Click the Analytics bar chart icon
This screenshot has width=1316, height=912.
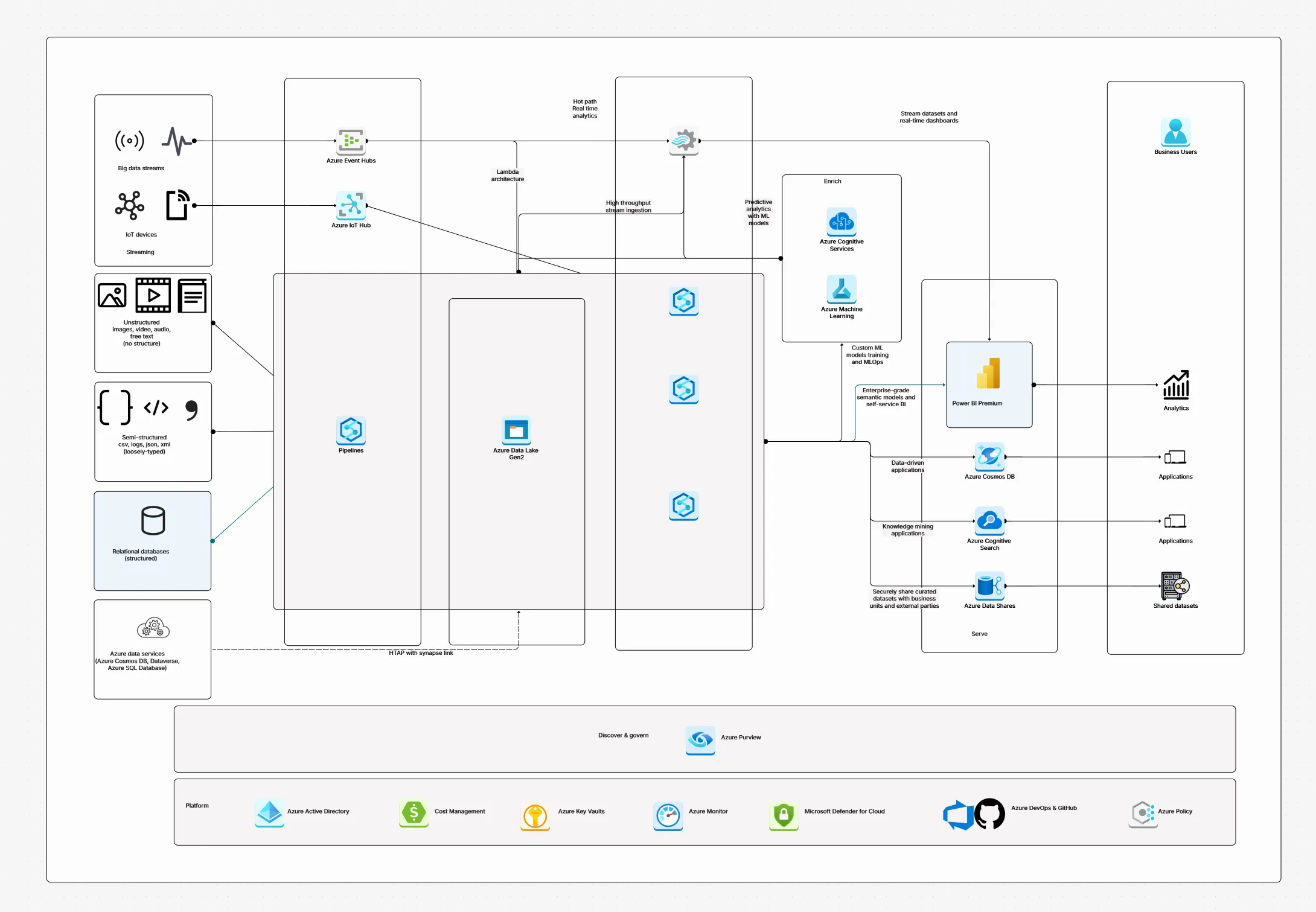(x=1176, y=385)
